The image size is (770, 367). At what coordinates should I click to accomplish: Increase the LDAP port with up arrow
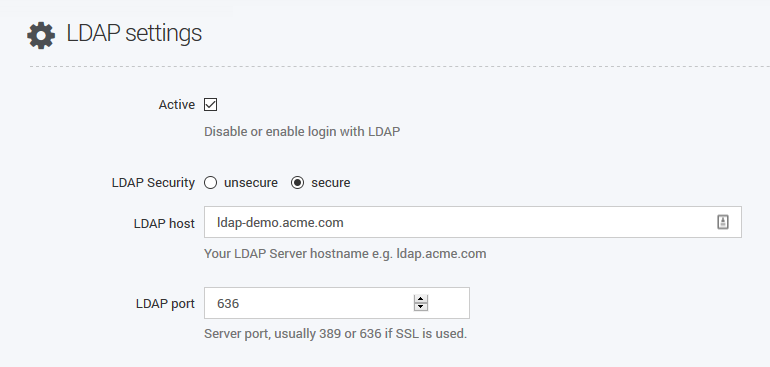coord(421,299)
